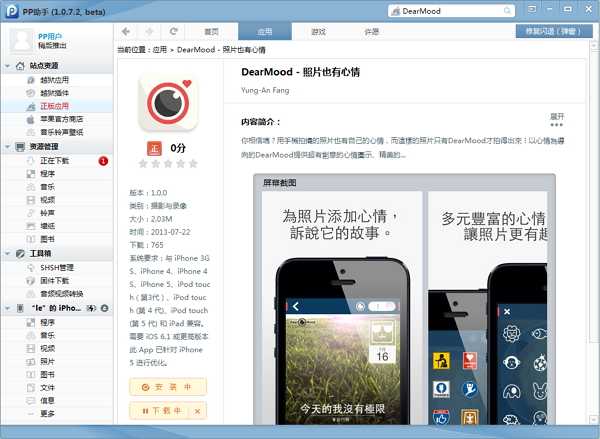Click the device eject circle icon
Screen dimensions: 600x439
[104, 308]
